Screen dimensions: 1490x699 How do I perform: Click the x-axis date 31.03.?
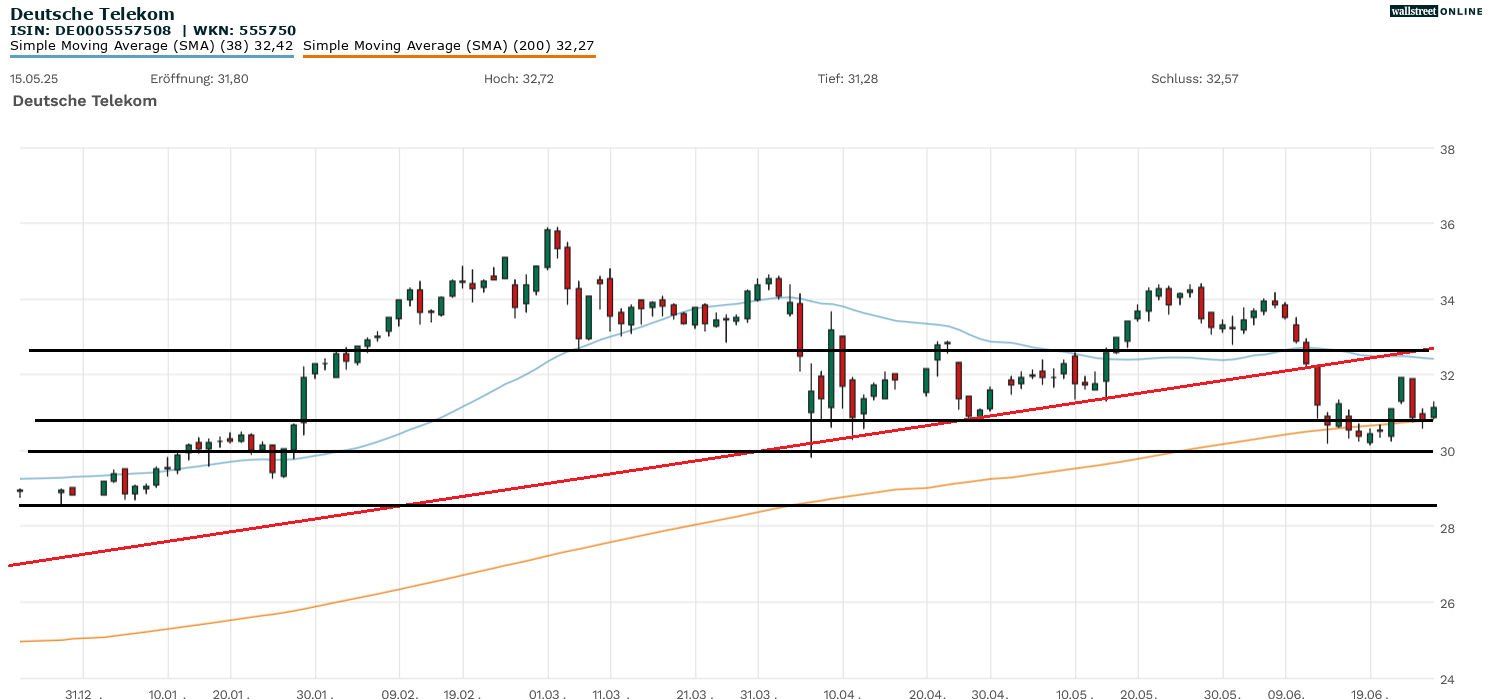tap(759, 693)
